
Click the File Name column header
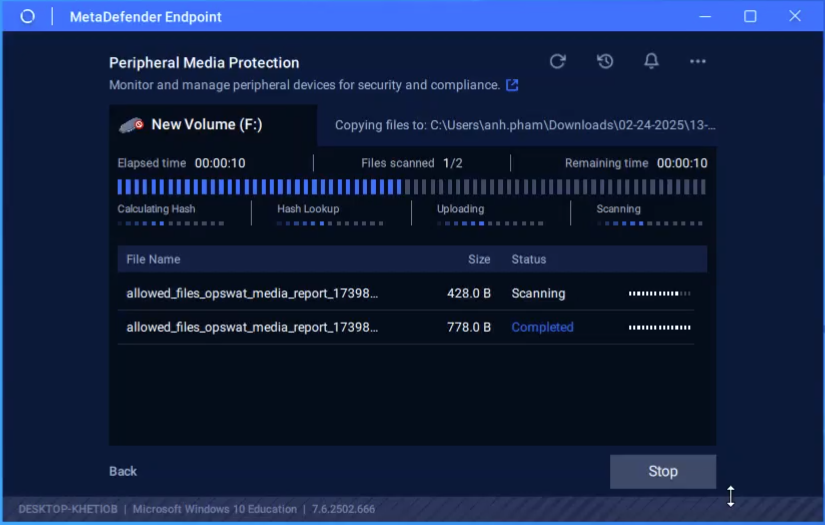coord(153,259)
